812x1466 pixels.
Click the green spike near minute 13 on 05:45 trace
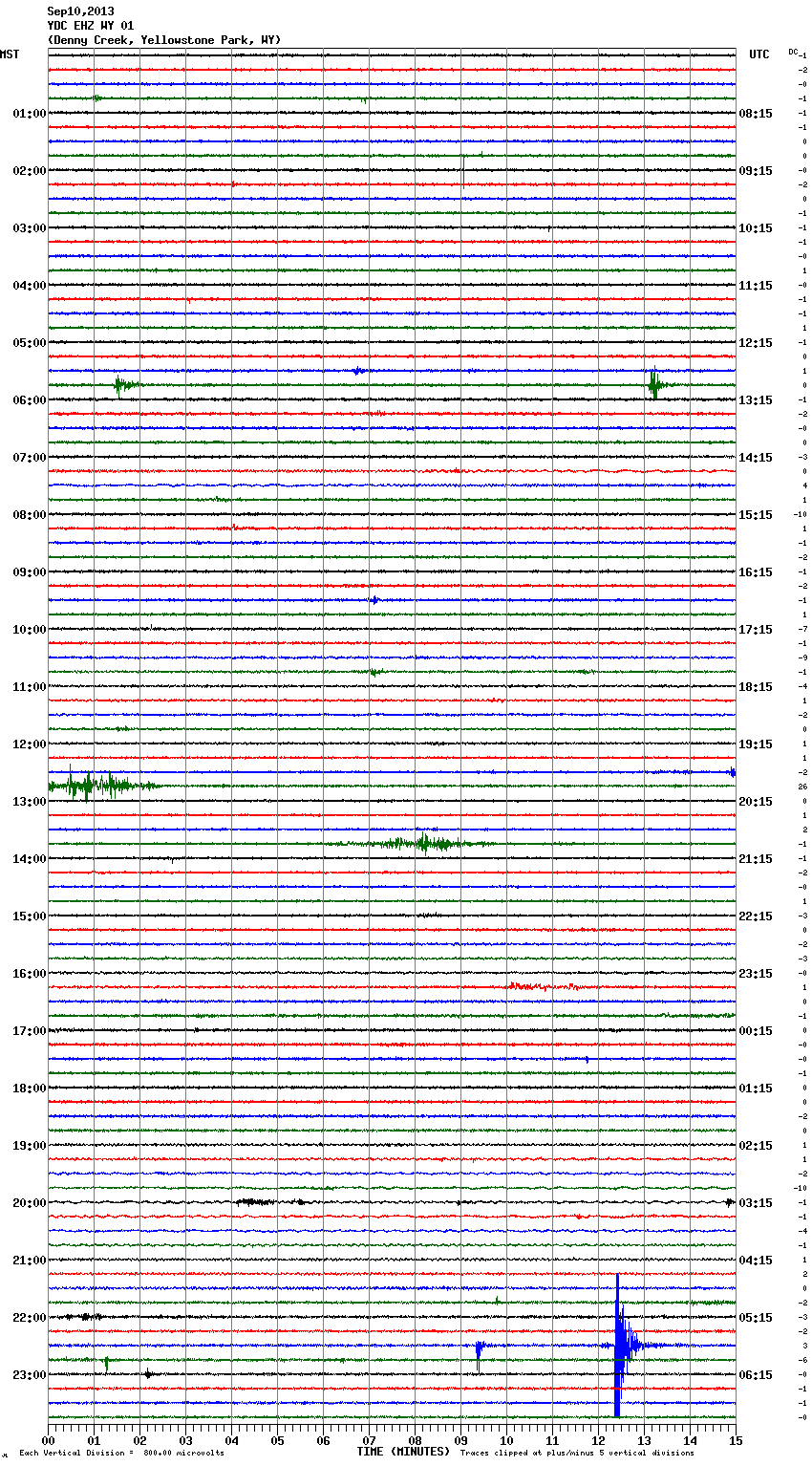pyautogui.click(x=654, y=385)
